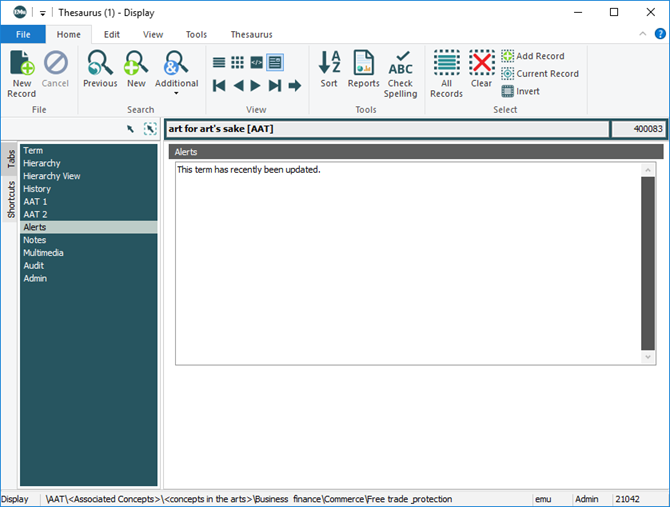Open the Quick Access Toolbar dropdown
The width and height of the screenshot is (670, 507).
(x=43, y=13)
